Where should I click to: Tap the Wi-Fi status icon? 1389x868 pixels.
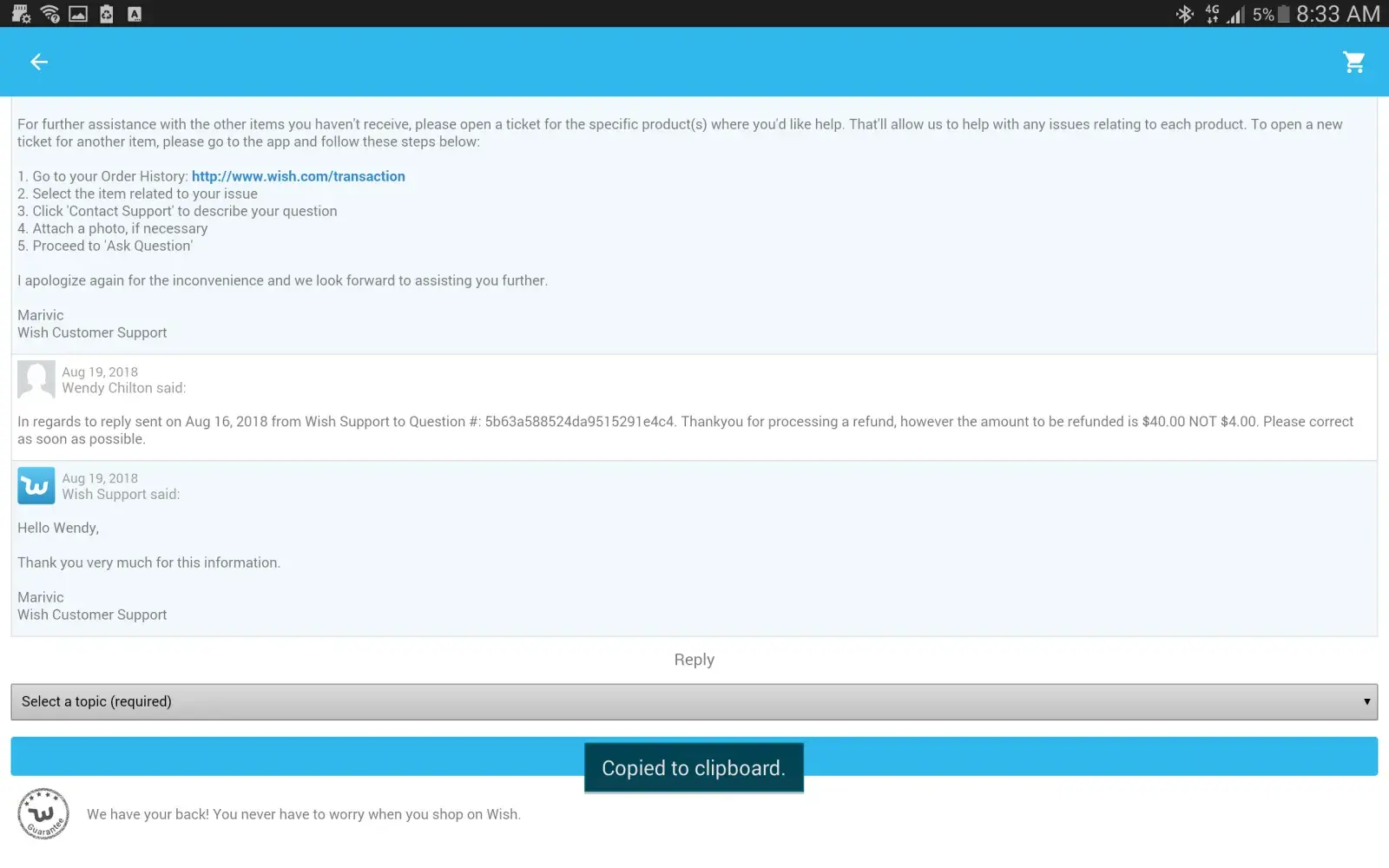(50, 14)
